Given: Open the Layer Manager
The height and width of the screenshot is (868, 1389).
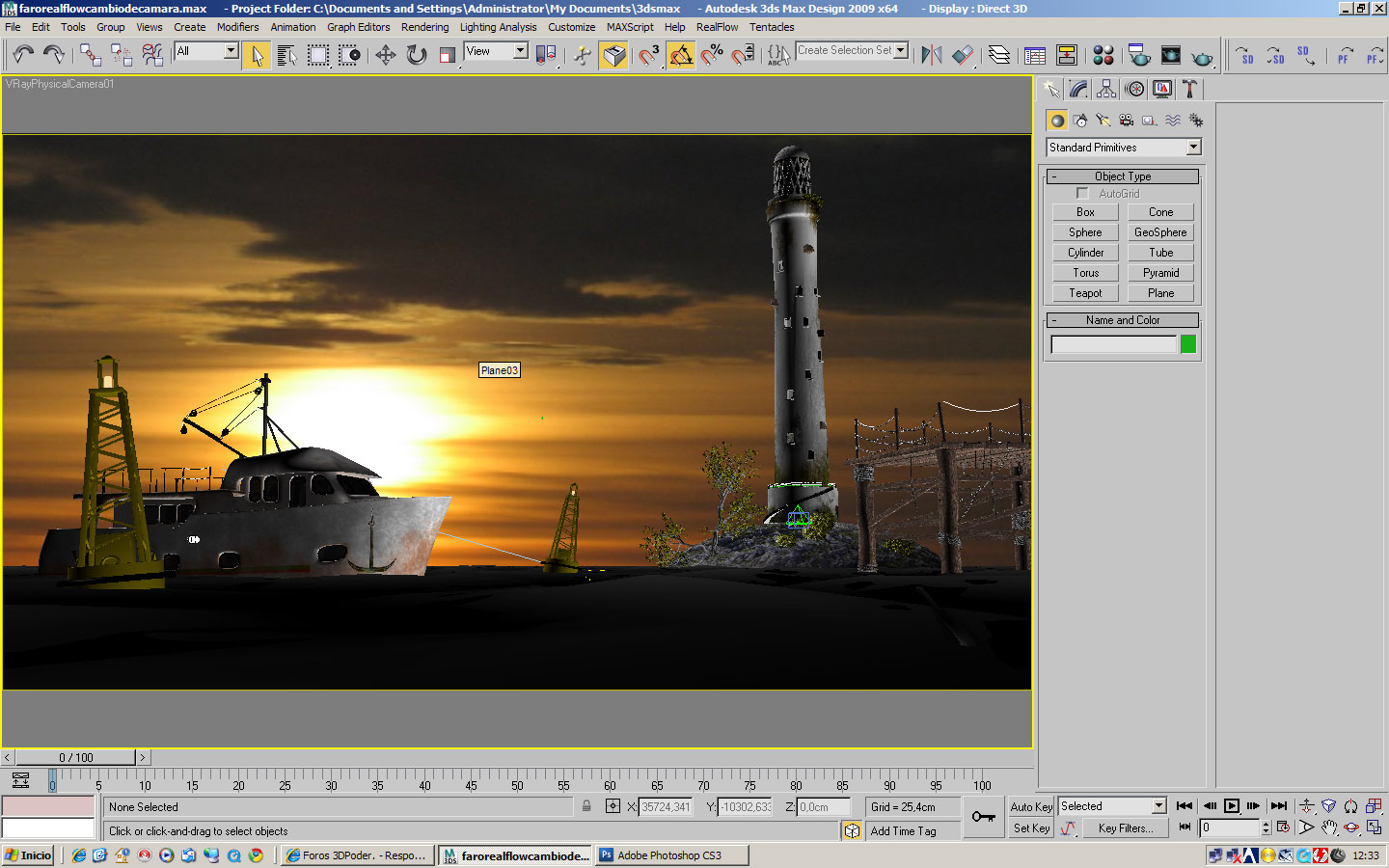Looking at the screenshot, I should coord(999,55).
